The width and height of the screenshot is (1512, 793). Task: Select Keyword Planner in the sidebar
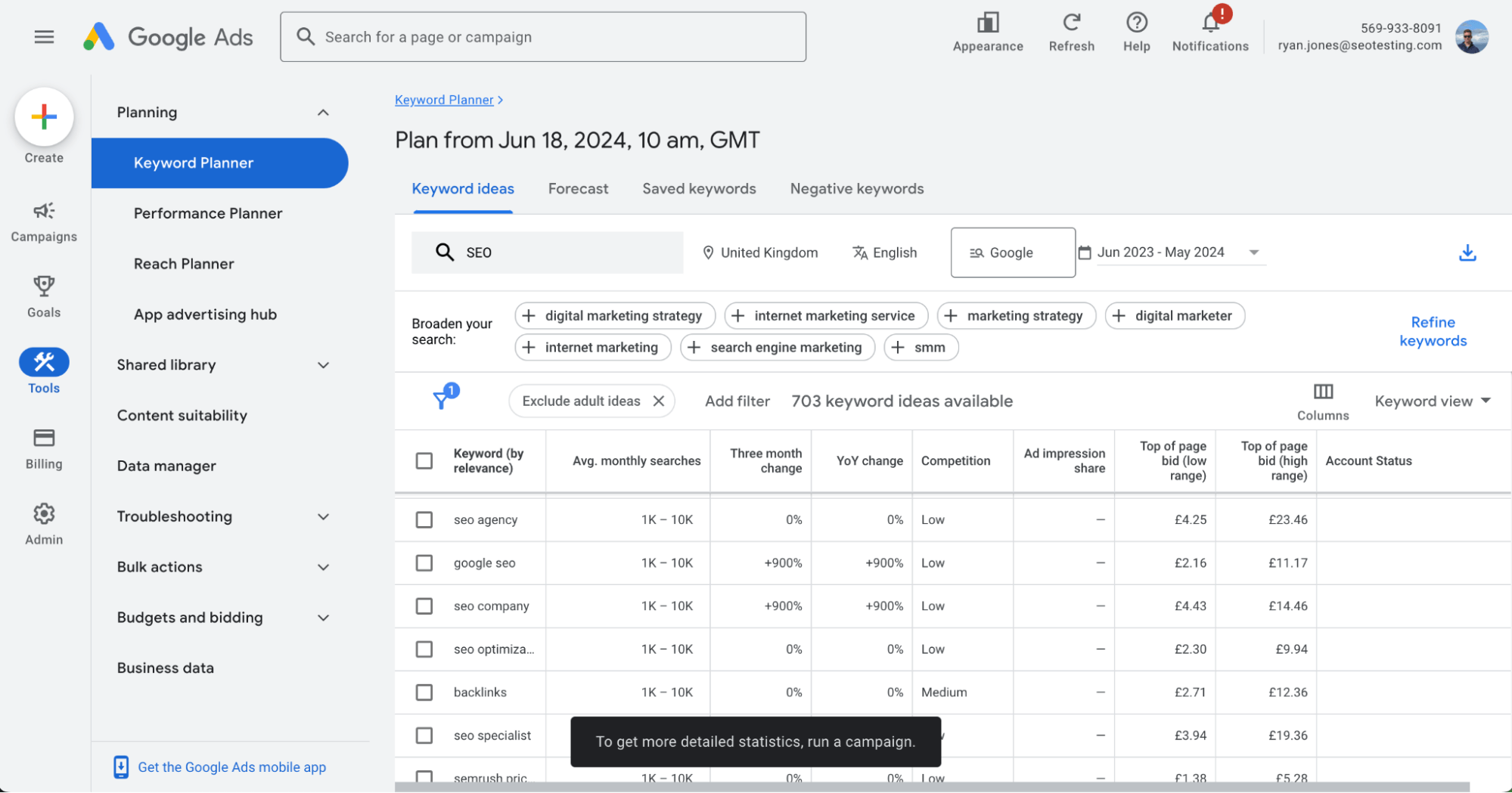click(219, 163)
